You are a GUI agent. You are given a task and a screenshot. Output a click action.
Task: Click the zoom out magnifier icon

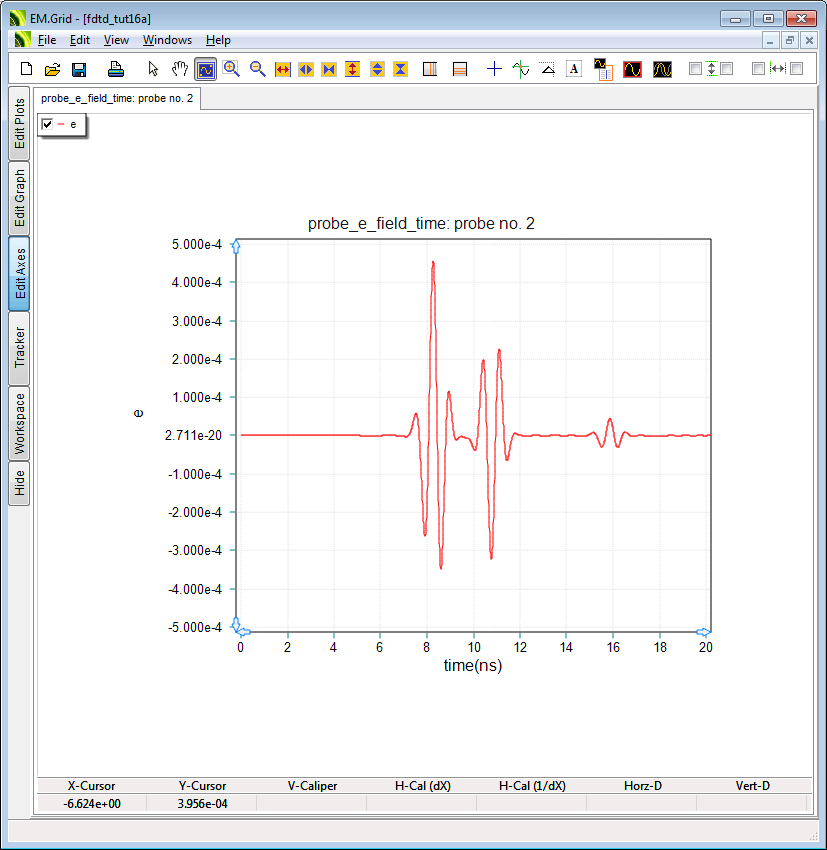coord(257,69)
